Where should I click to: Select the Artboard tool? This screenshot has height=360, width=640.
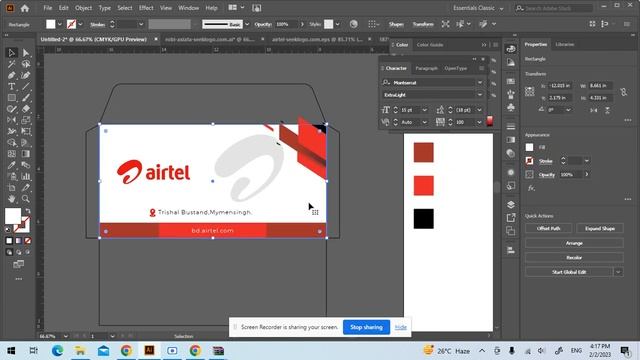click(x=11, y=187)
